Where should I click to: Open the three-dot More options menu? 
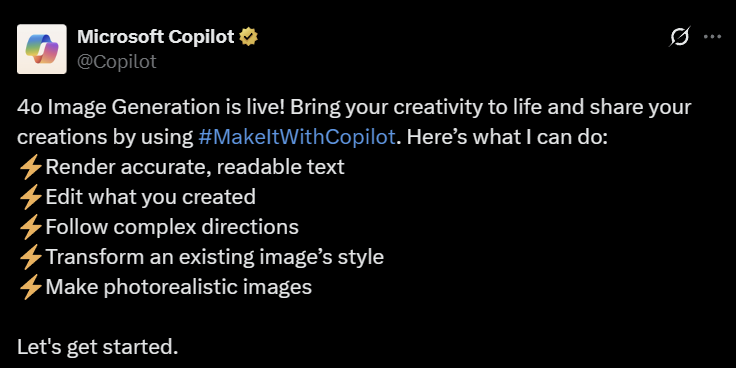[x=712, y=37]
